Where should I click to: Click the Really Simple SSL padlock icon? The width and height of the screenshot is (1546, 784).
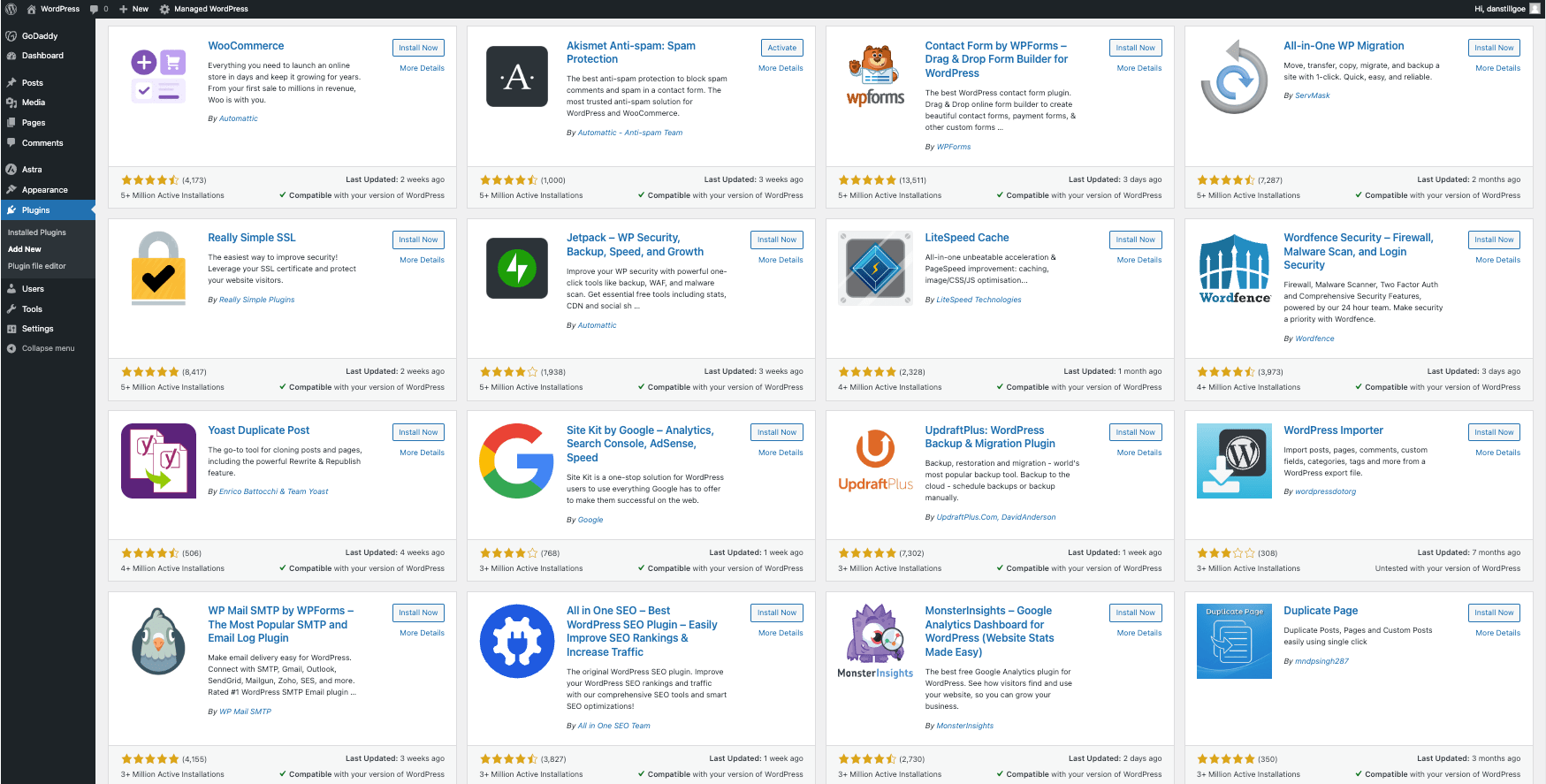(158, 269)
